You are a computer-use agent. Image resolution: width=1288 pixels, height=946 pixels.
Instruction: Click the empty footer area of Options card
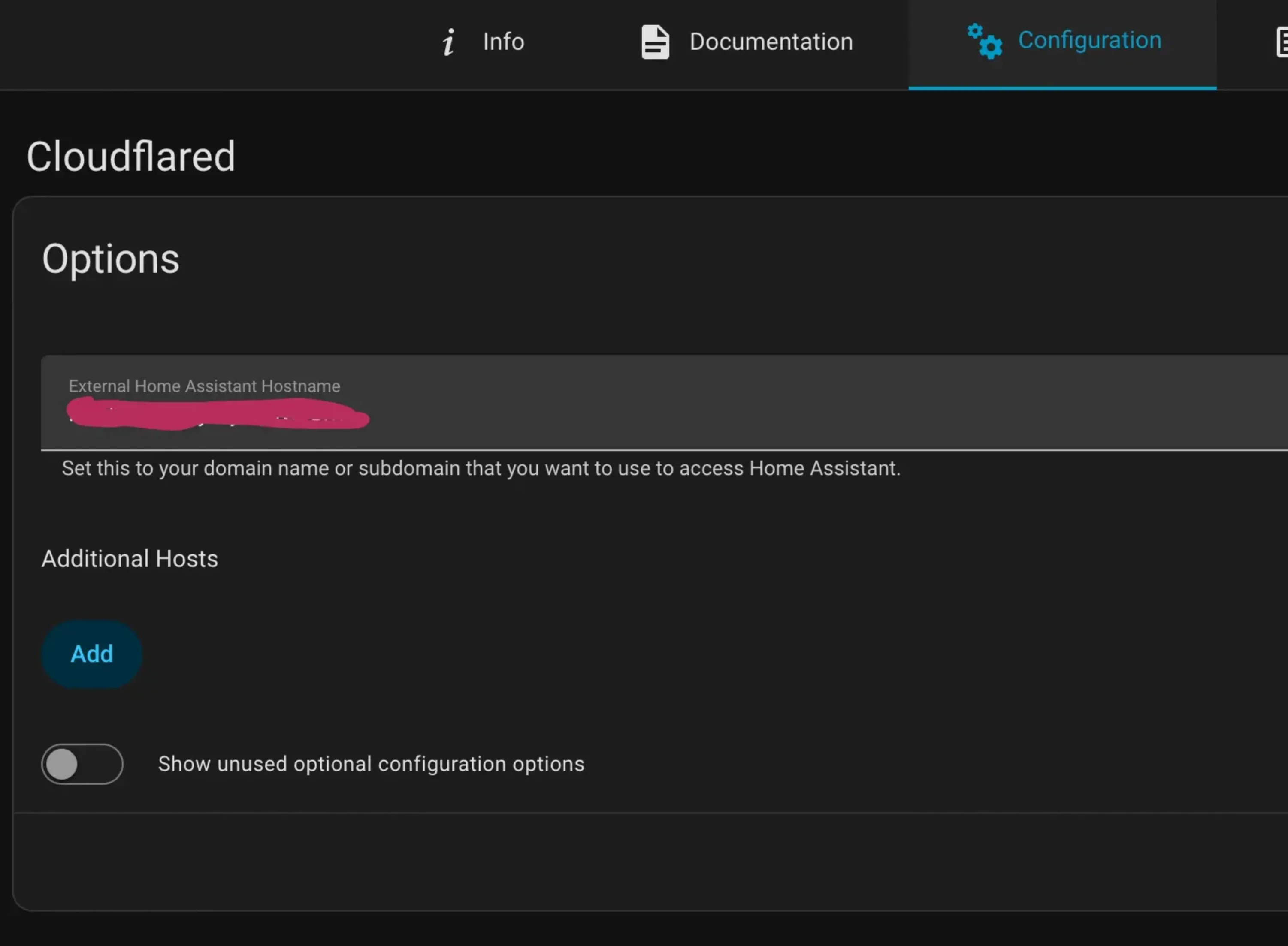651,862
